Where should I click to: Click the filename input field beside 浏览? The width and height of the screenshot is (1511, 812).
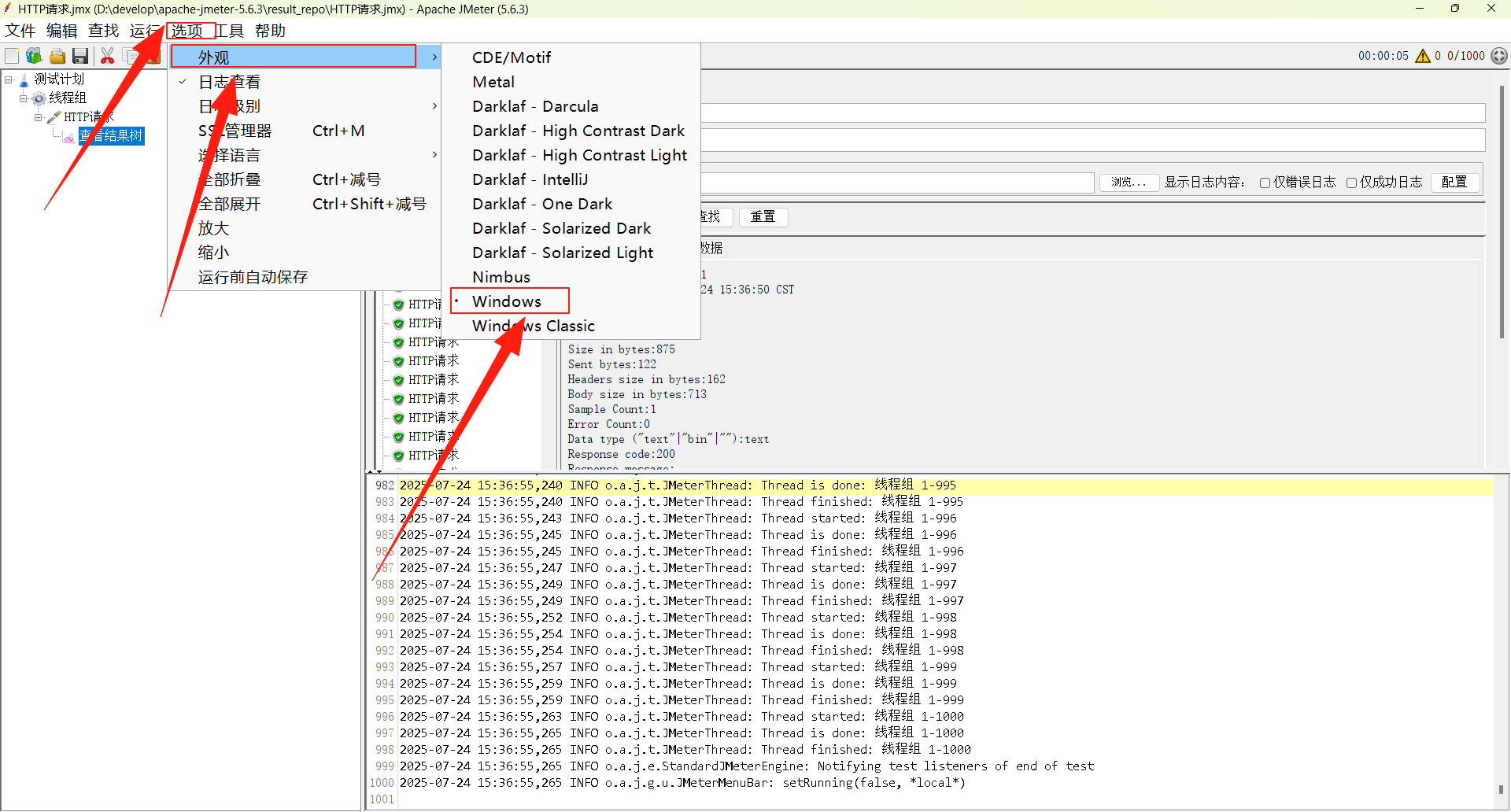click(897, 183)
